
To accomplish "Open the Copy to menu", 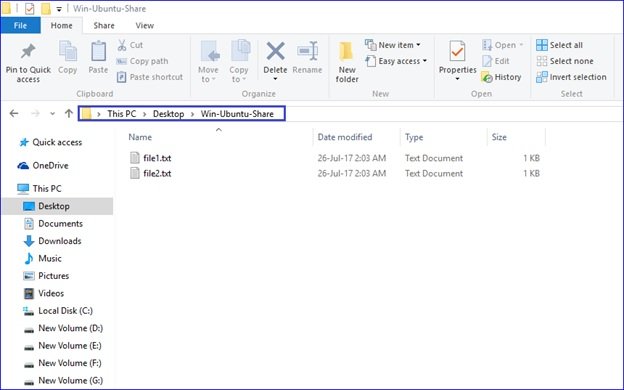I will [239, 62].
